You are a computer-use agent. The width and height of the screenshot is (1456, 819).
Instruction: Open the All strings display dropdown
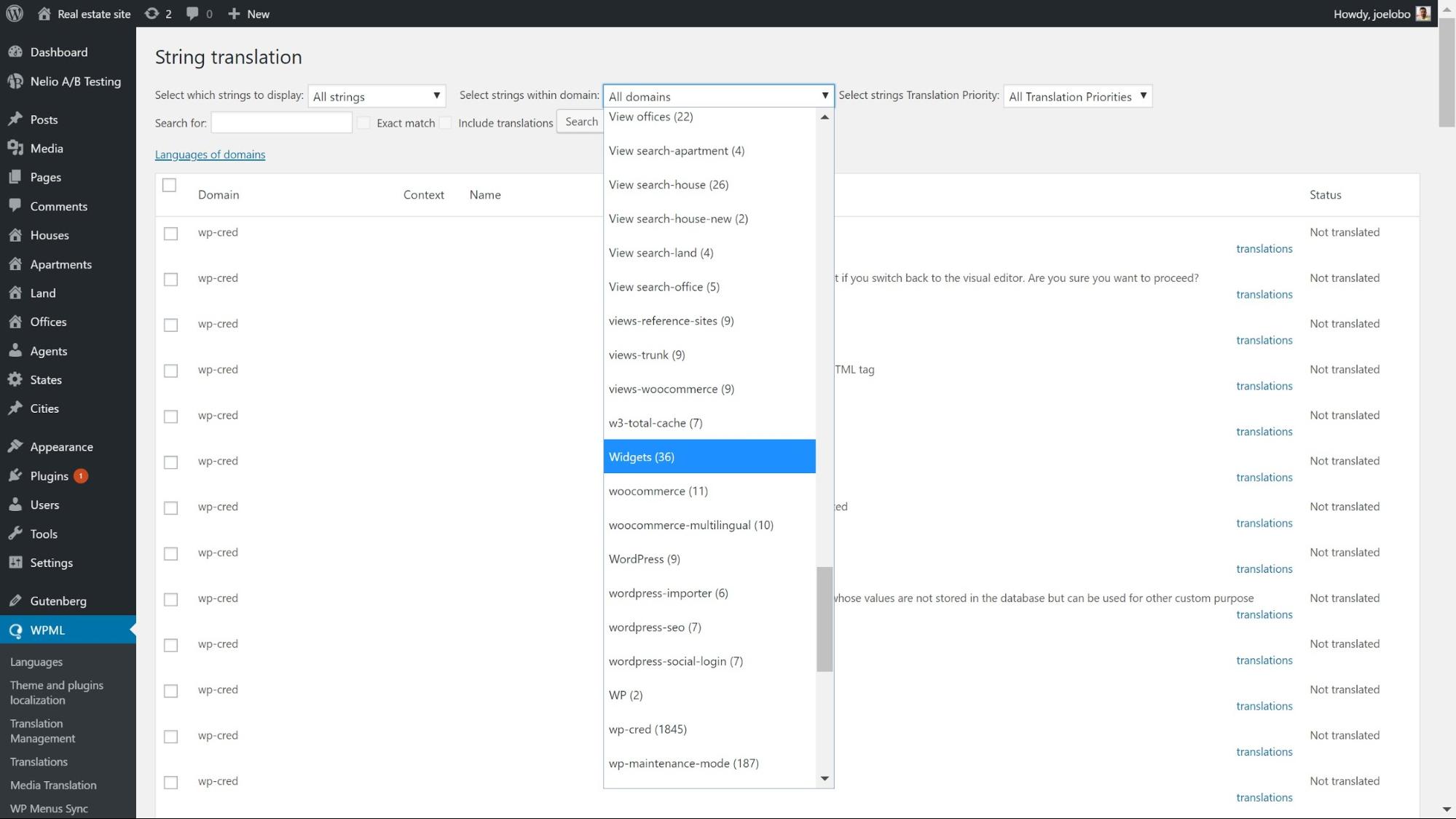377,96
